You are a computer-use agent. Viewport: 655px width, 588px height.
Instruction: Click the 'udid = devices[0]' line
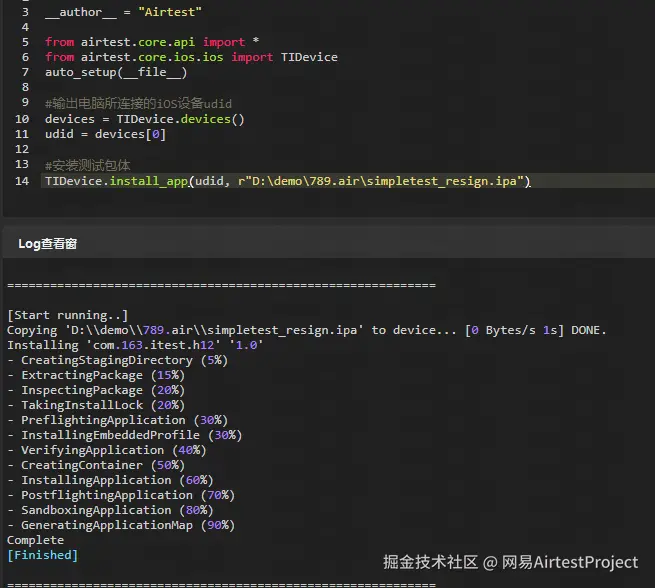105,134
